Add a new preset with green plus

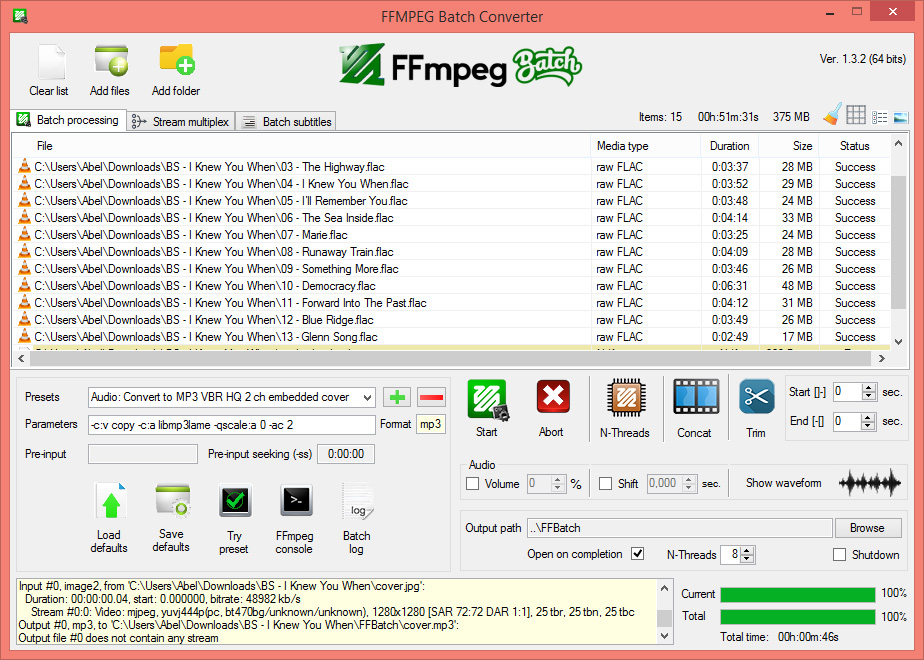(397, 397)
